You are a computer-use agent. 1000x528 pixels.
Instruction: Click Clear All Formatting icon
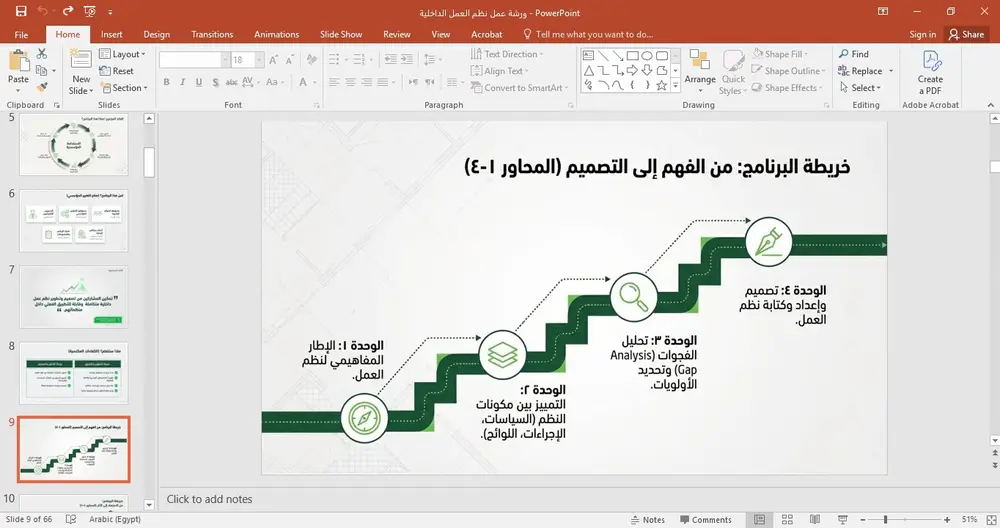(311, 60)
